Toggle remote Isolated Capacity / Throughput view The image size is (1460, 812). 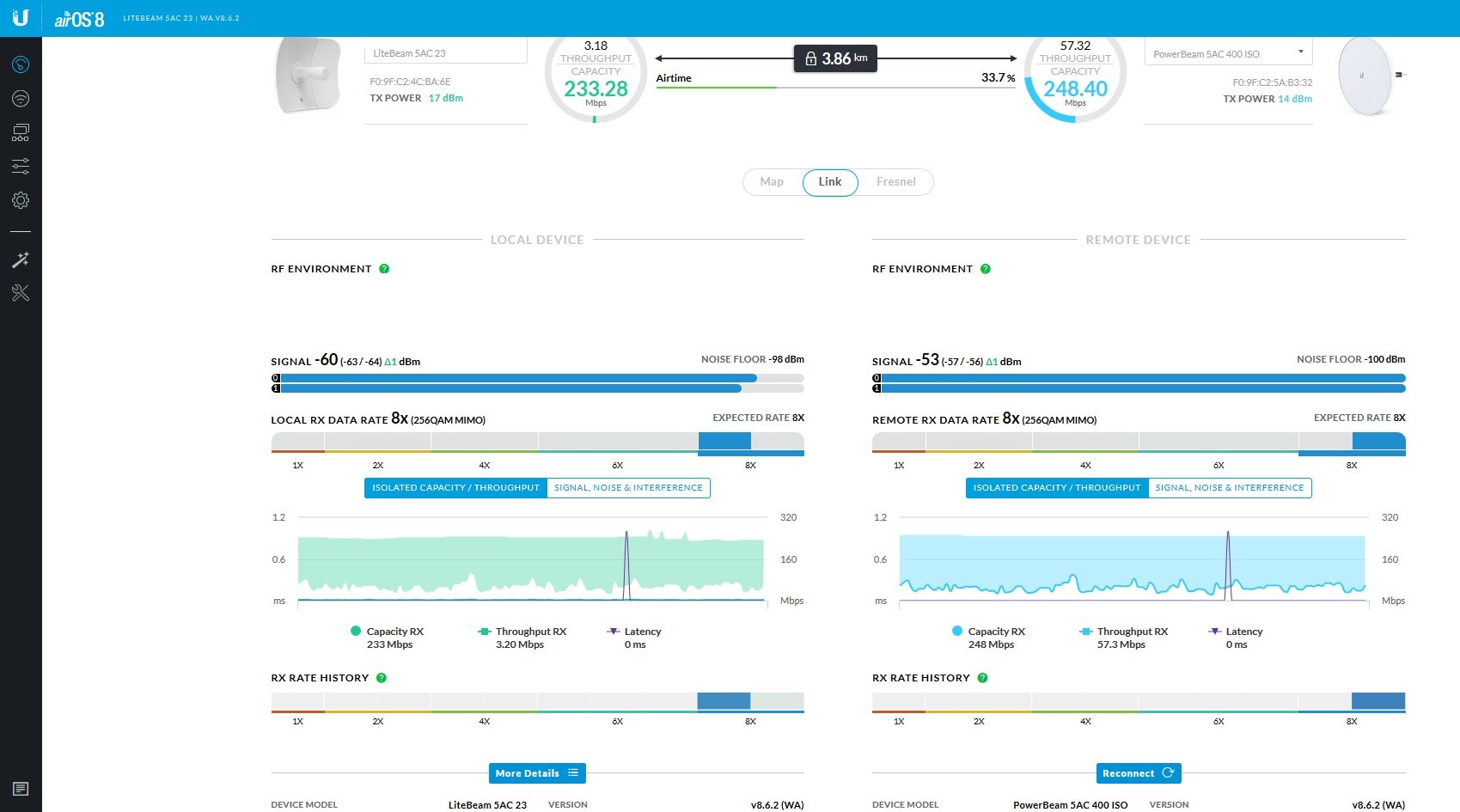pyautogui.click(x=1057, y=488)
